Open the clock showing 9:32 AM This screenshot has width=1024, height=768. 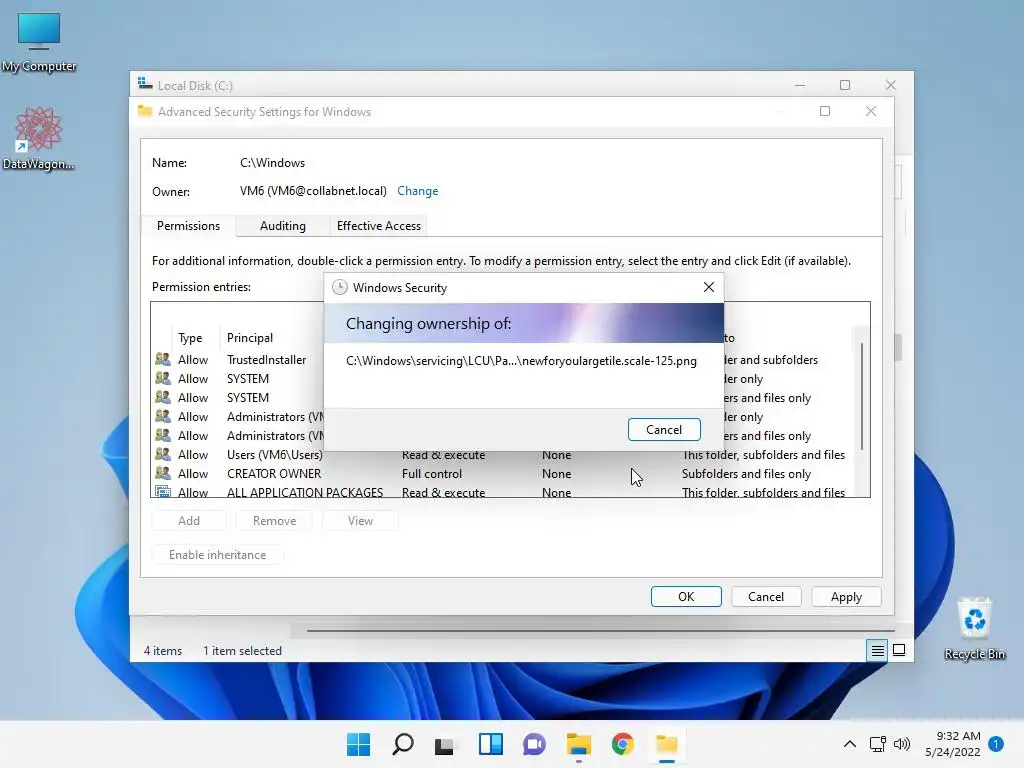pos(953,744)
